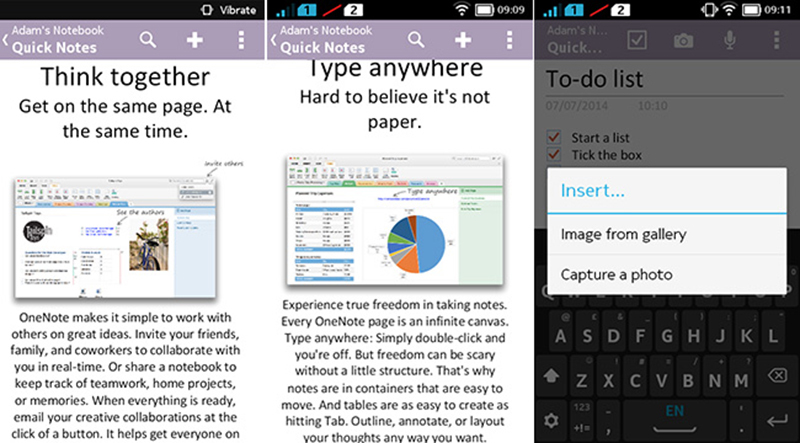Tap the plus icon in the left phone screen
The height and width of the screenshot is (443, 800).
point(194,40)
